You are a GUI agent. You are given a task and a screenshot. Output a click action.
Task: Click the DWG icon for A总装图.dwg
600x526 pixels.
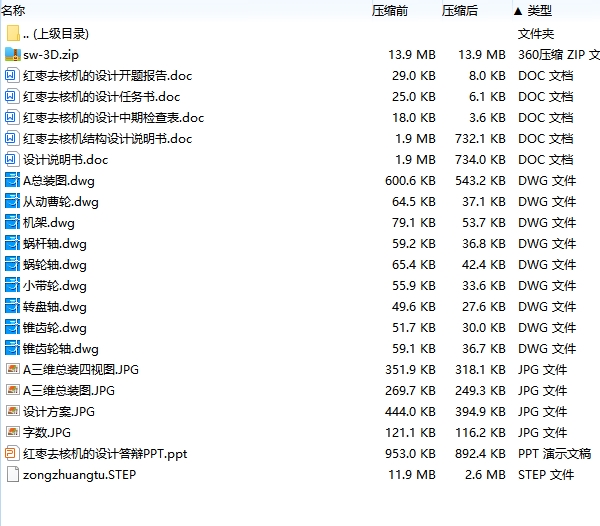click(12, 180)
